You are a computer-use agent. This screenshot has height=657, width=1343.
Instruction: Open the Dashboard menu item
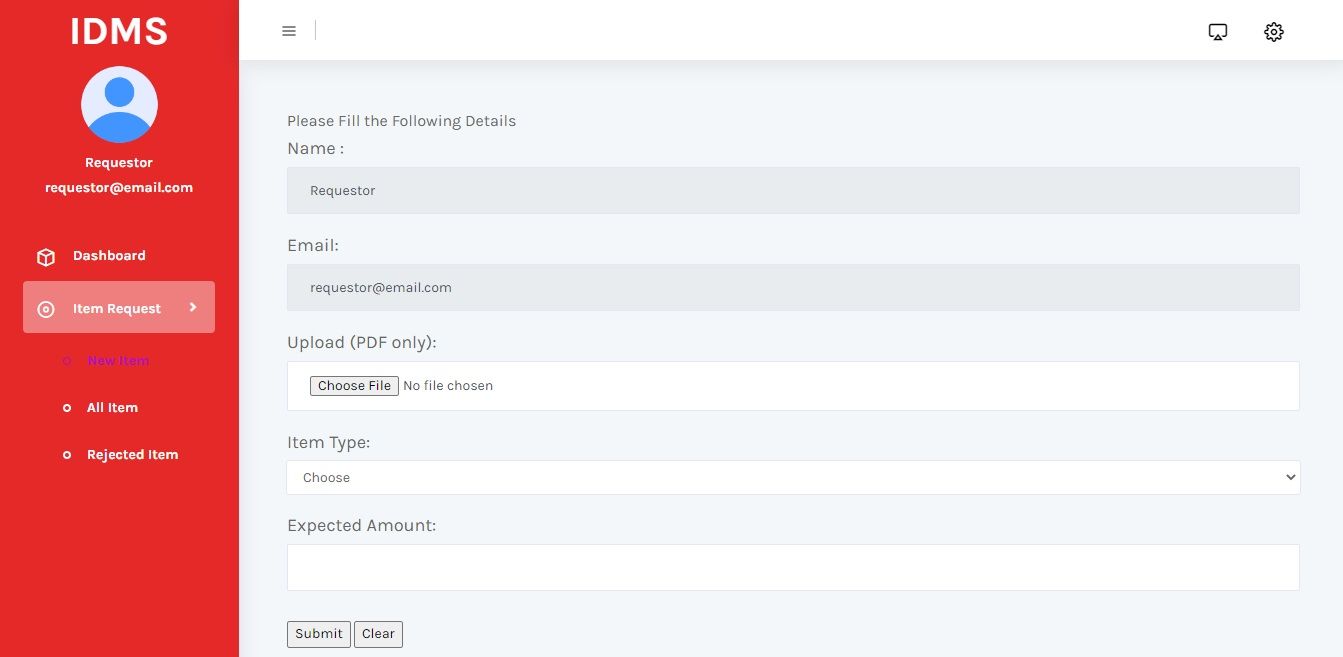pos(109,256)
